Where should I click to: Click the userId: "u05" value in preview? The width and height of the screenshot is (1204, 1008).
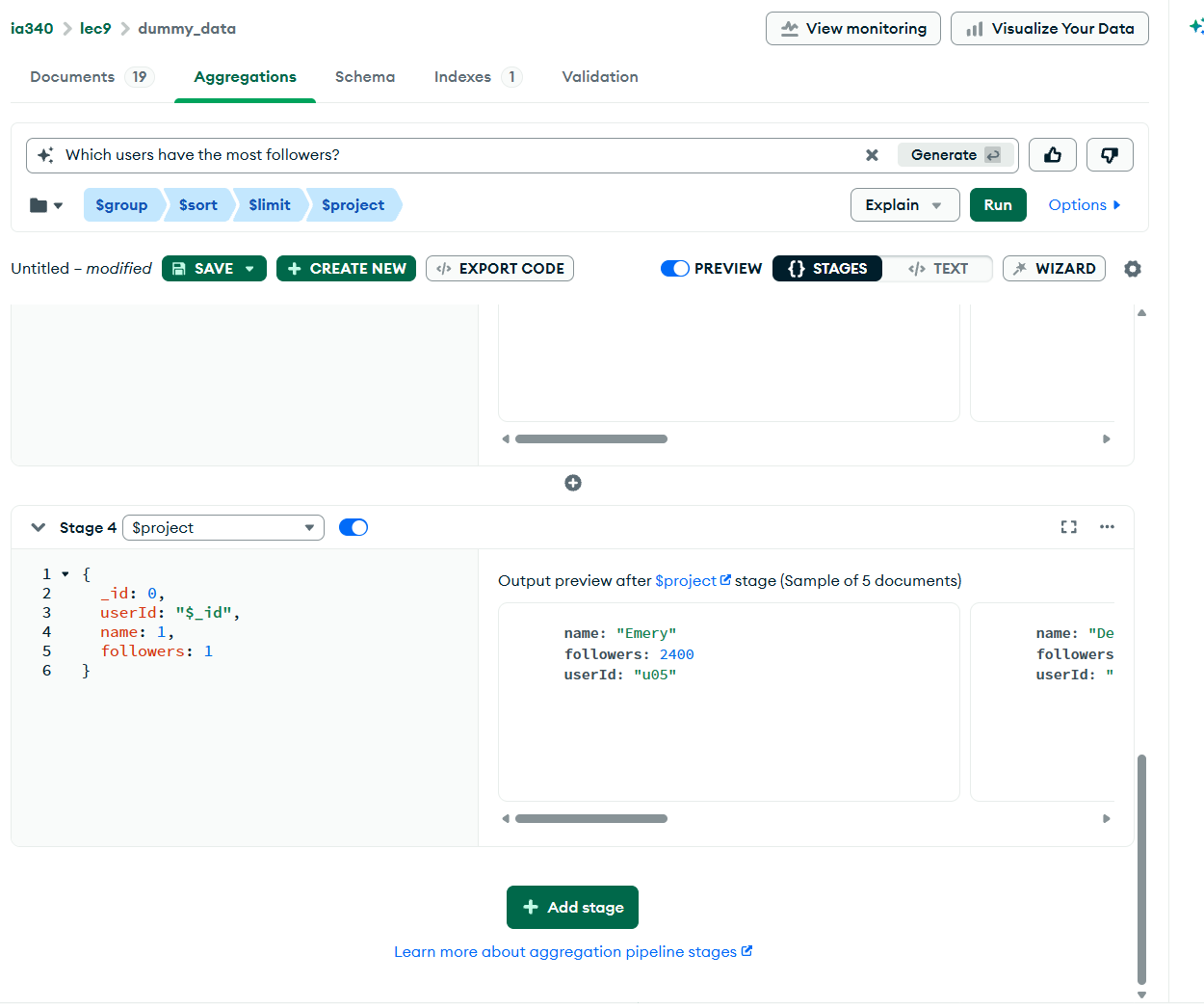[x=655, y=676]
